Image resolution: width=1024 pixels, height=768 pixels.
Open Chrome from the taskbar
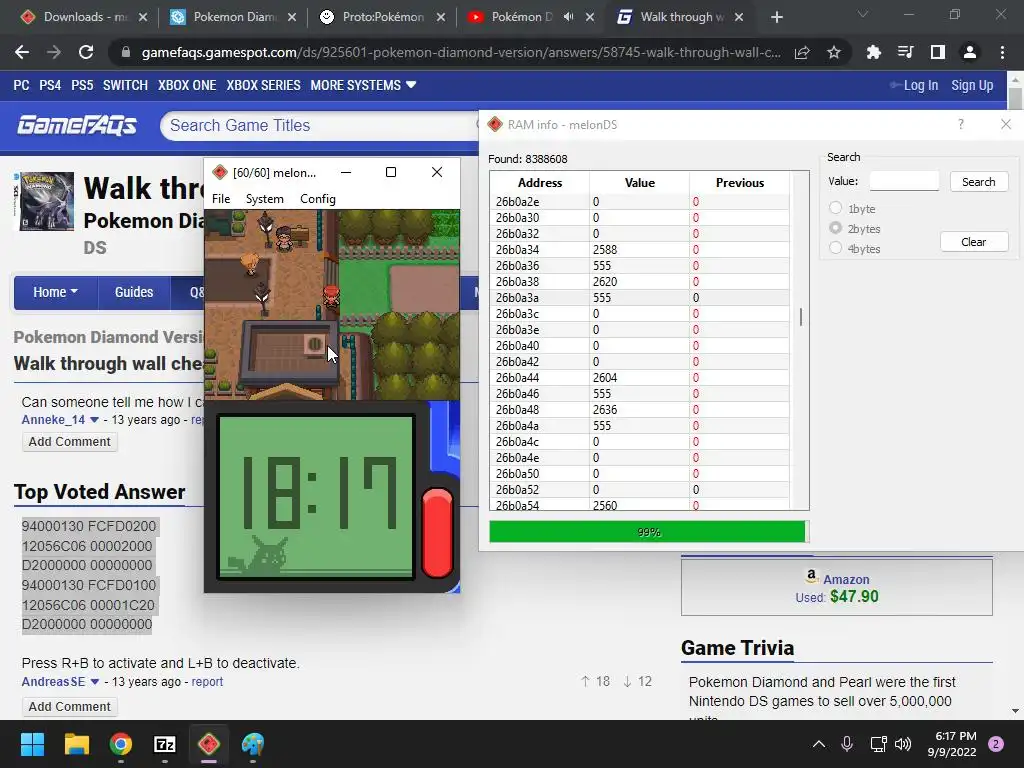[x=121, y=744]
